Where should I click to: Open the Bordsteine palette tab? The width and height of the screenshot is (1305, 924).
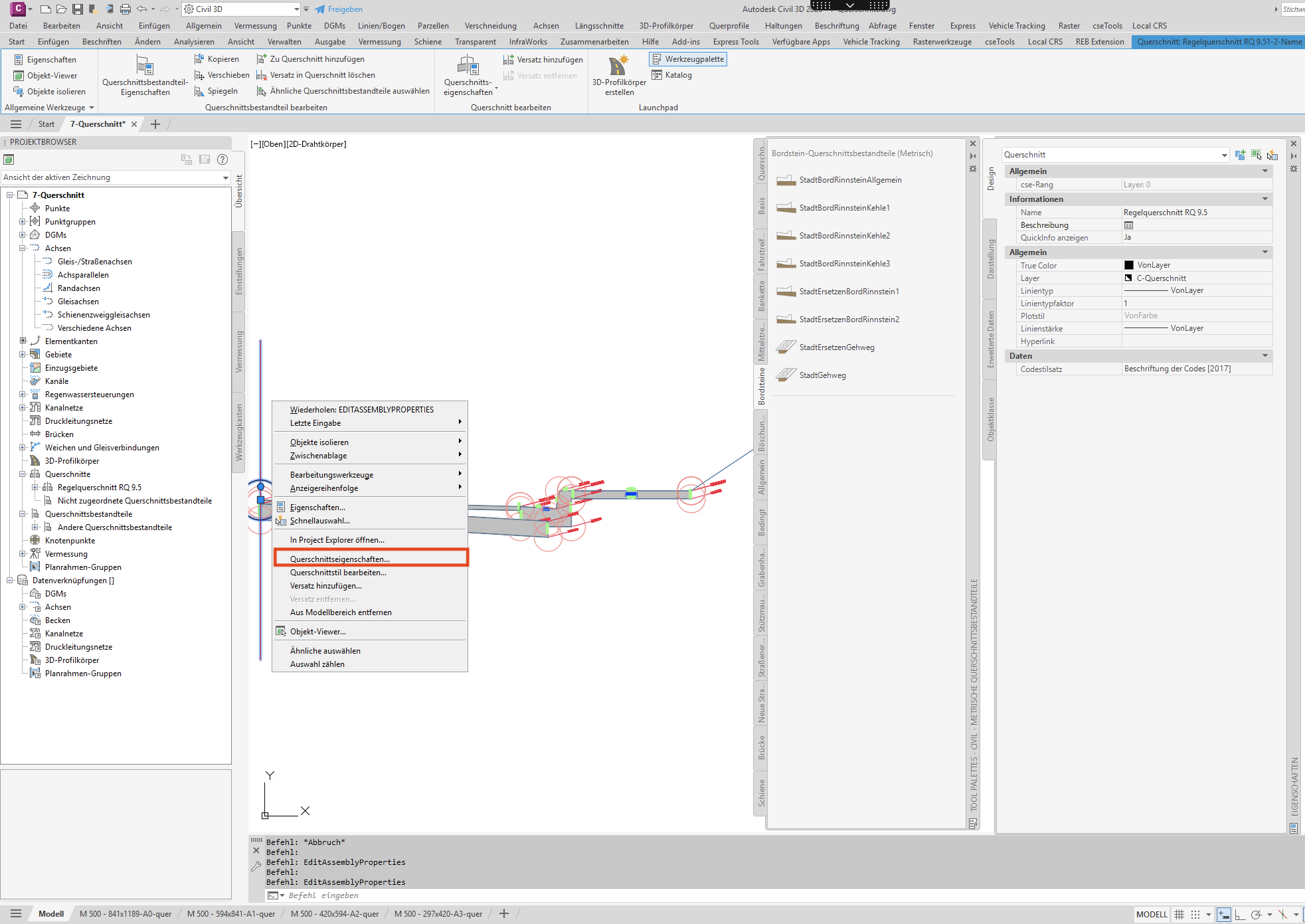tap(761, 386)
